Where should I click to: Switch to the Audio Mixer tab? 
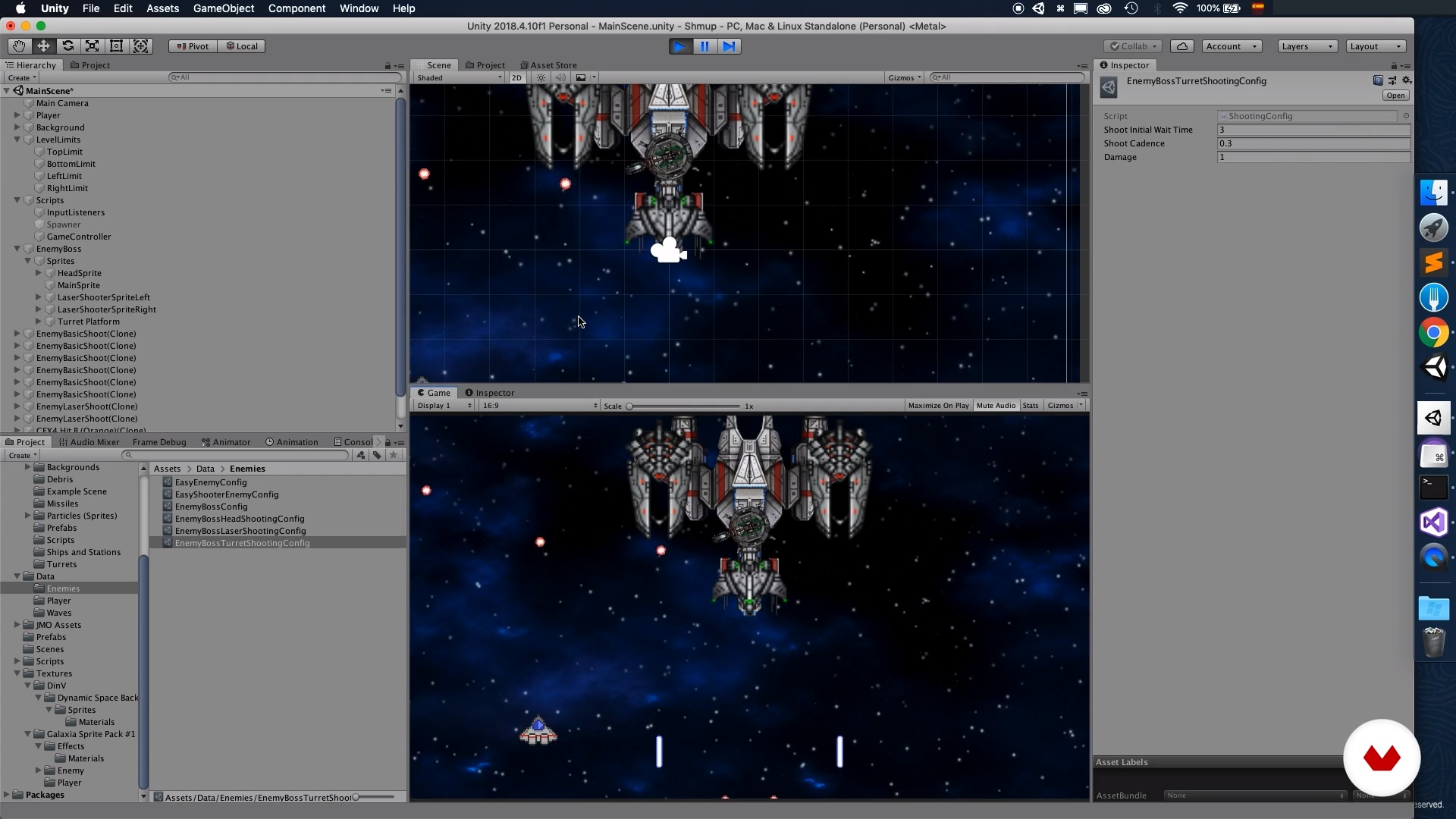pyautogui.click(x=89, y=442)
